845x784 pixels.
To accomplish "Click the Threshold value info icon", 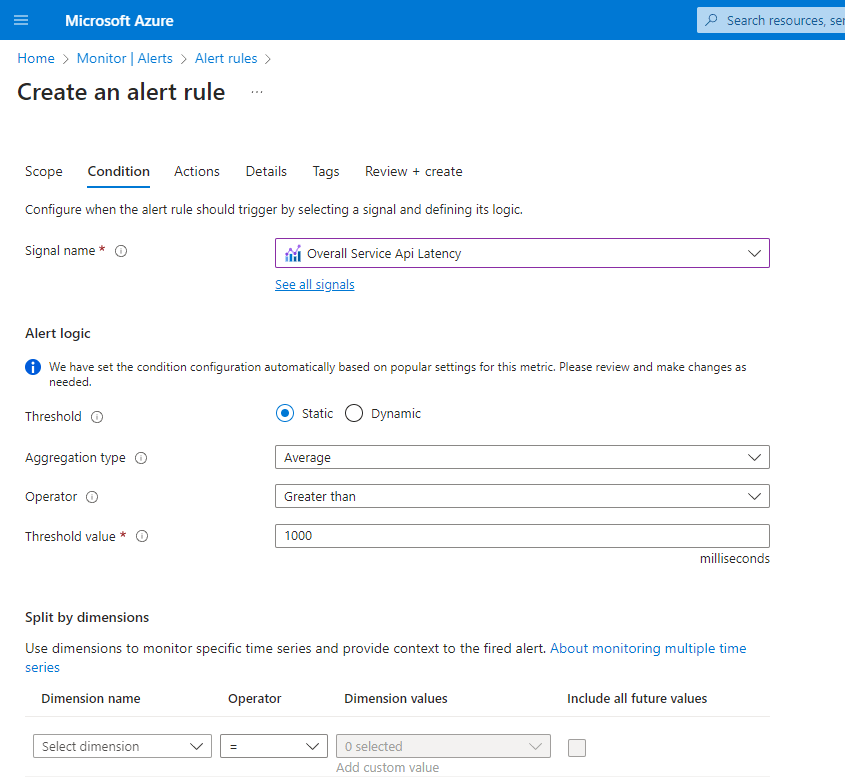I will (x=142, y=536).
